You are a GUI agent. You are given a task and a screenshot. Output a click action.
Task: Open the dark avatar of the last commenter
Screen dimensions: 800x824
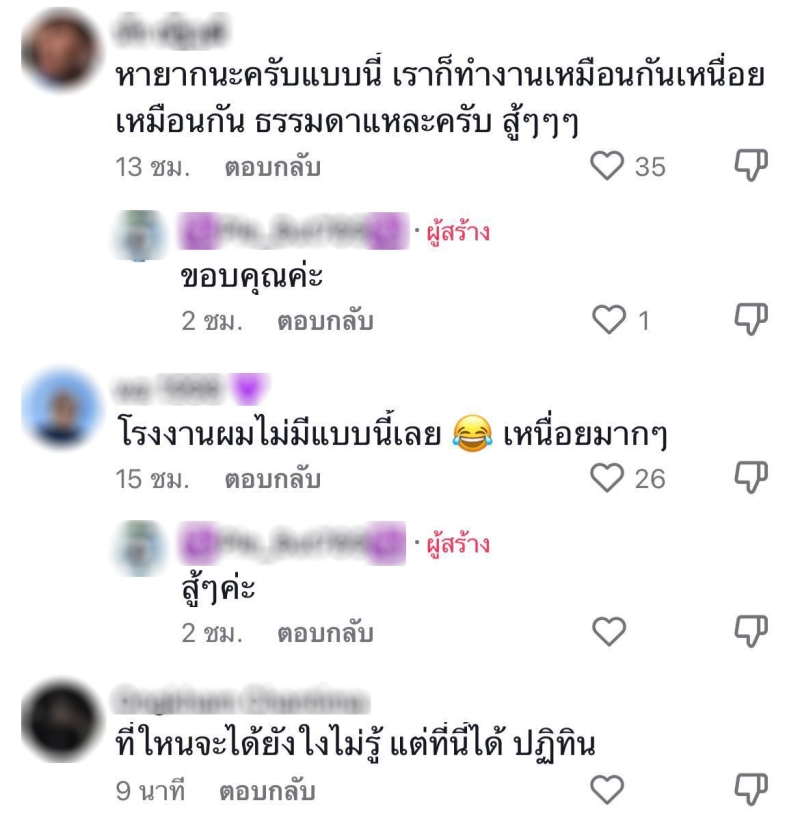61,721
